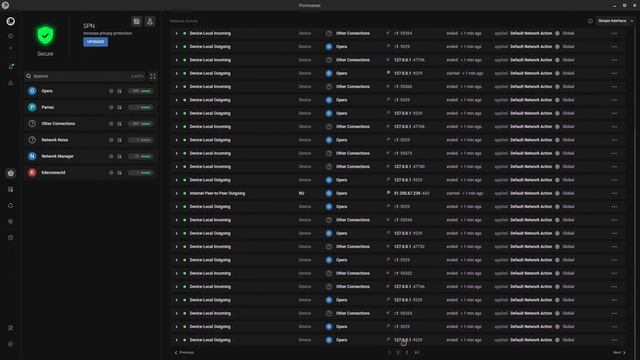Click the green status dot of Internet Peer-to-Peer row
This screenshot has height=360, width=640.
[184, 193]
